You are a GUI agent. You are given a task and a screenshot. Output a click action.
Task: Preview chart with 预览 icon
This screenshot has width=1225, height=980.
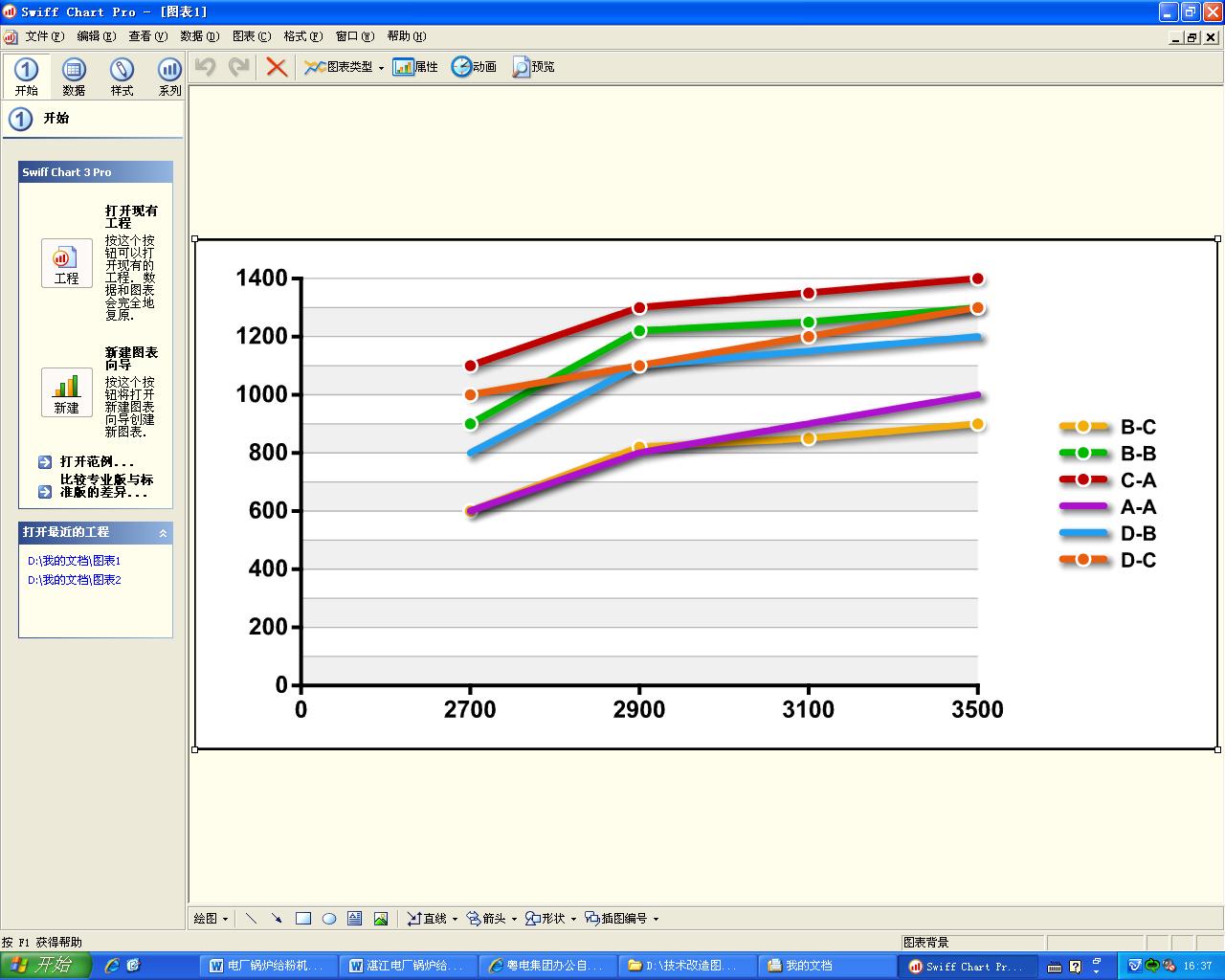point(533,67)
